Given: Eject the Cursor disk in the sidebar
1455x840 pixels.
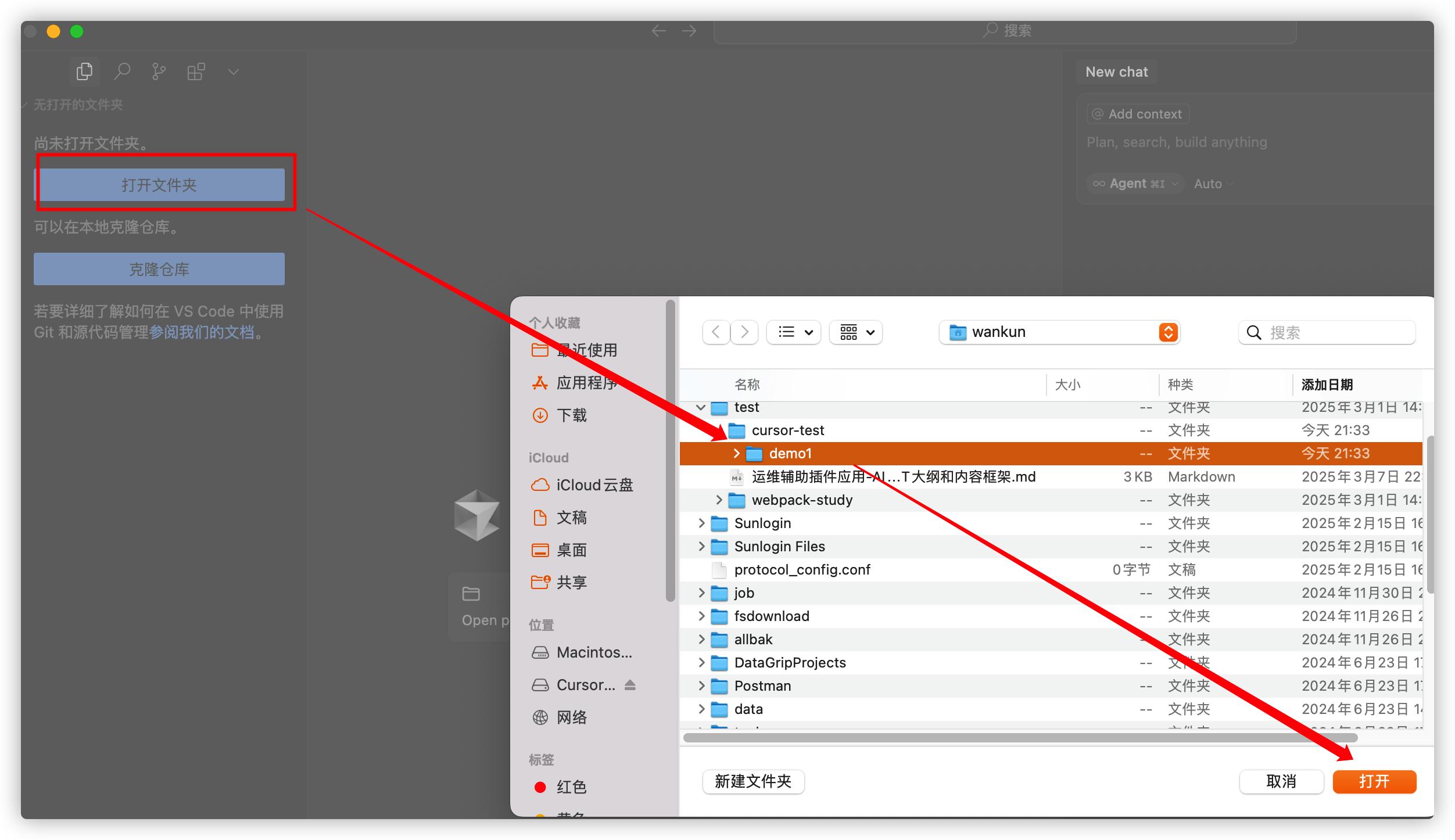Looking at the screenshot, I should 631,684.
